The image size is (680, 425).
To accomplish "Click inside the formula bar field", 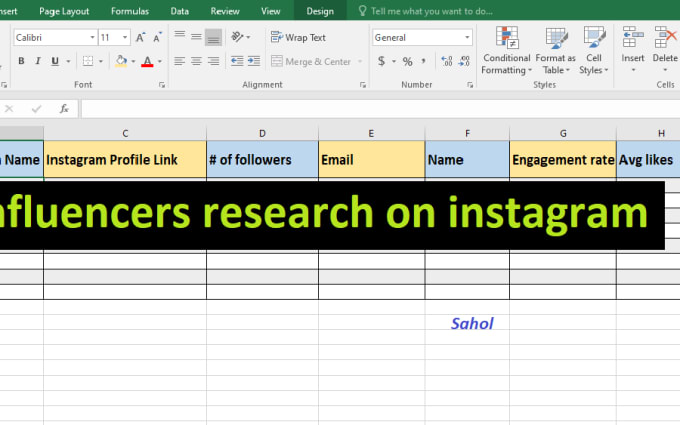I will (x=380, y=109).
